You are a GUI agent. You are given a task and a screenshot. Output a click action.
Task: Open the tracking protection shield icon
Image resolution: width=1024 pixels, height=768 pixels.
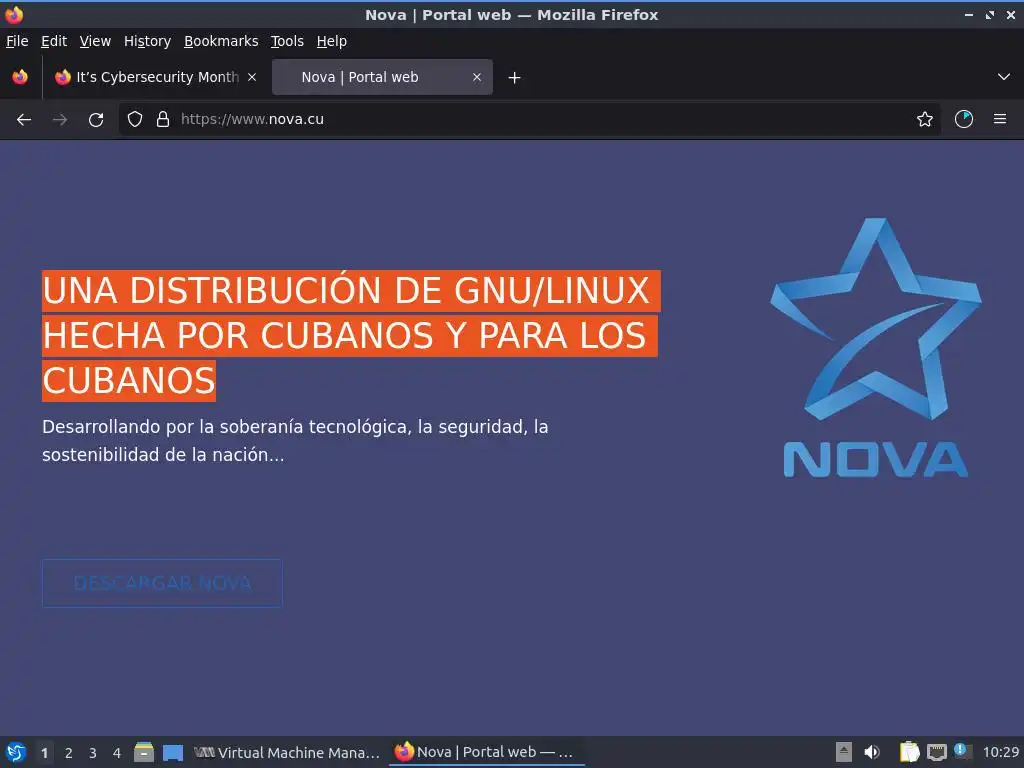[x=135, y=120]
